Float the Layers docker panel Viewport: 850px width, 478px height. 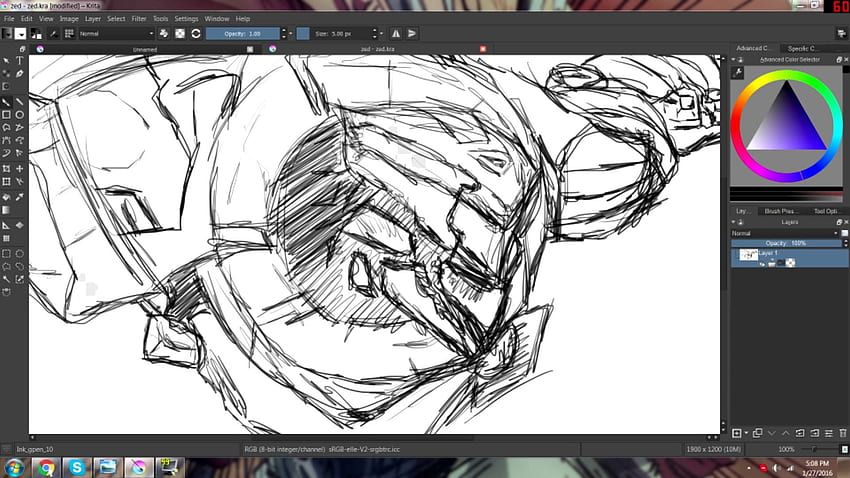[839, 222]
